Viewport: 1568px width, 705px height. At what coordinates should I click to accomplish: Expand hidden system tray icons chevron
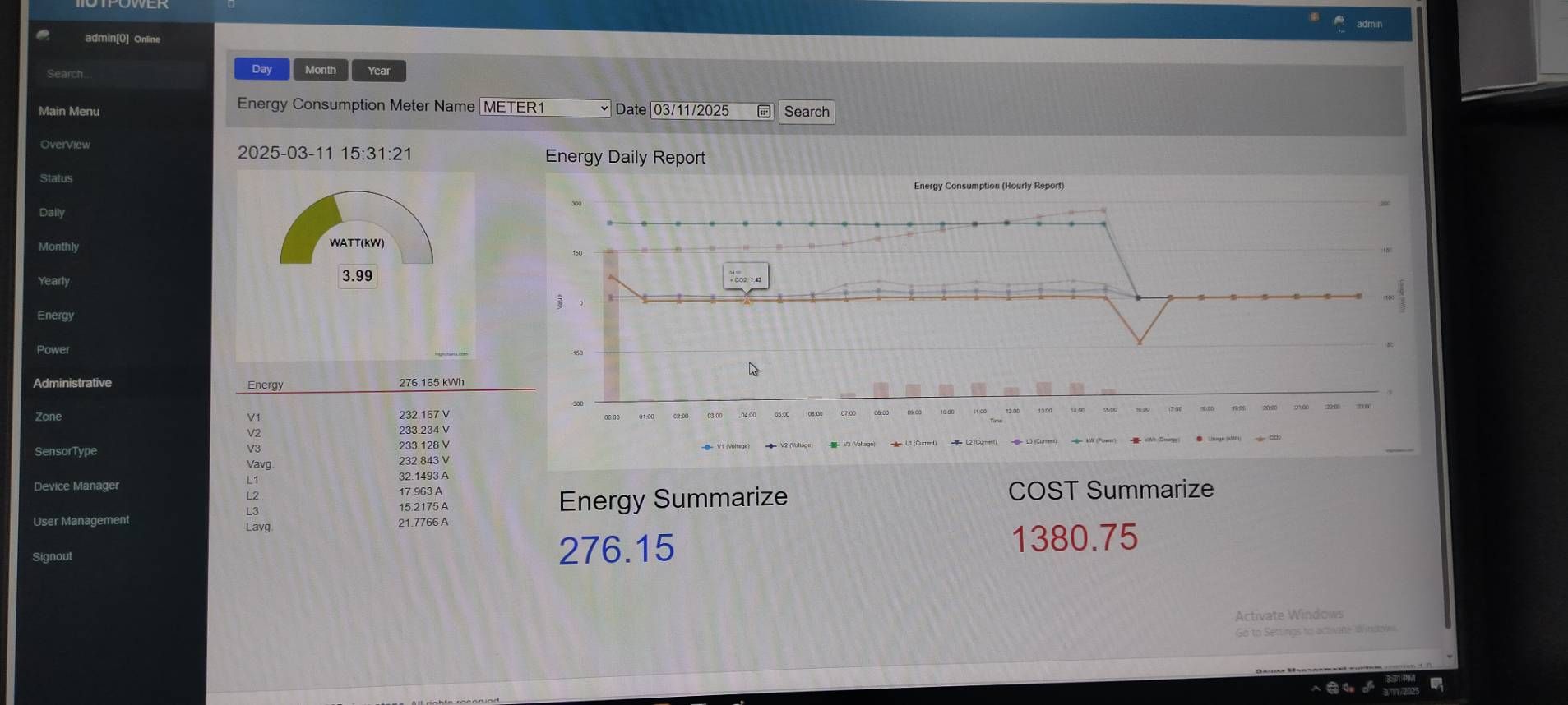pos(1316,689)
